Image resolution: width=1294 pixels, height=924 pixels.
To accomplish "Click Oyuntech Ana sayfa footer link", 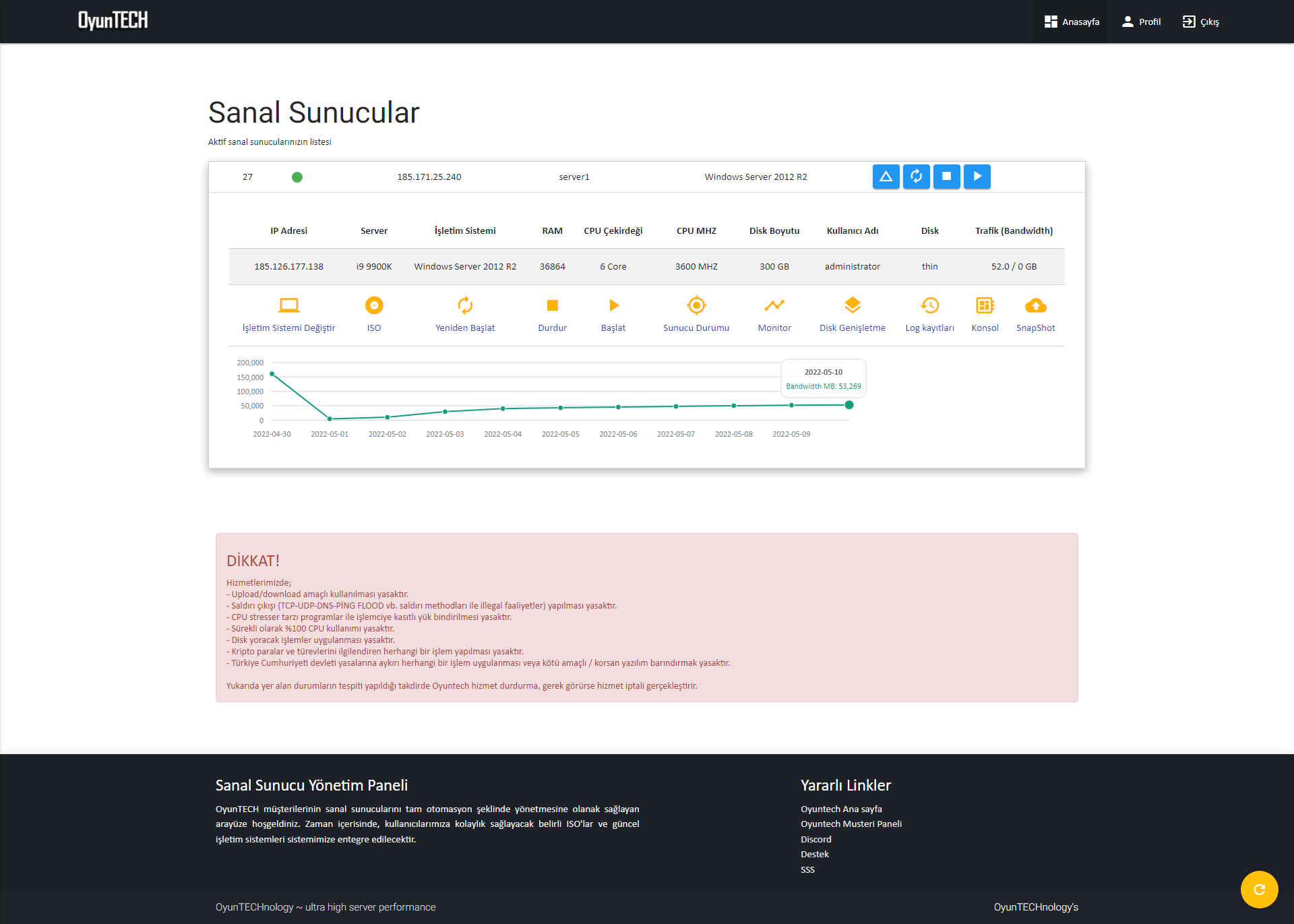I will point(841,809).
